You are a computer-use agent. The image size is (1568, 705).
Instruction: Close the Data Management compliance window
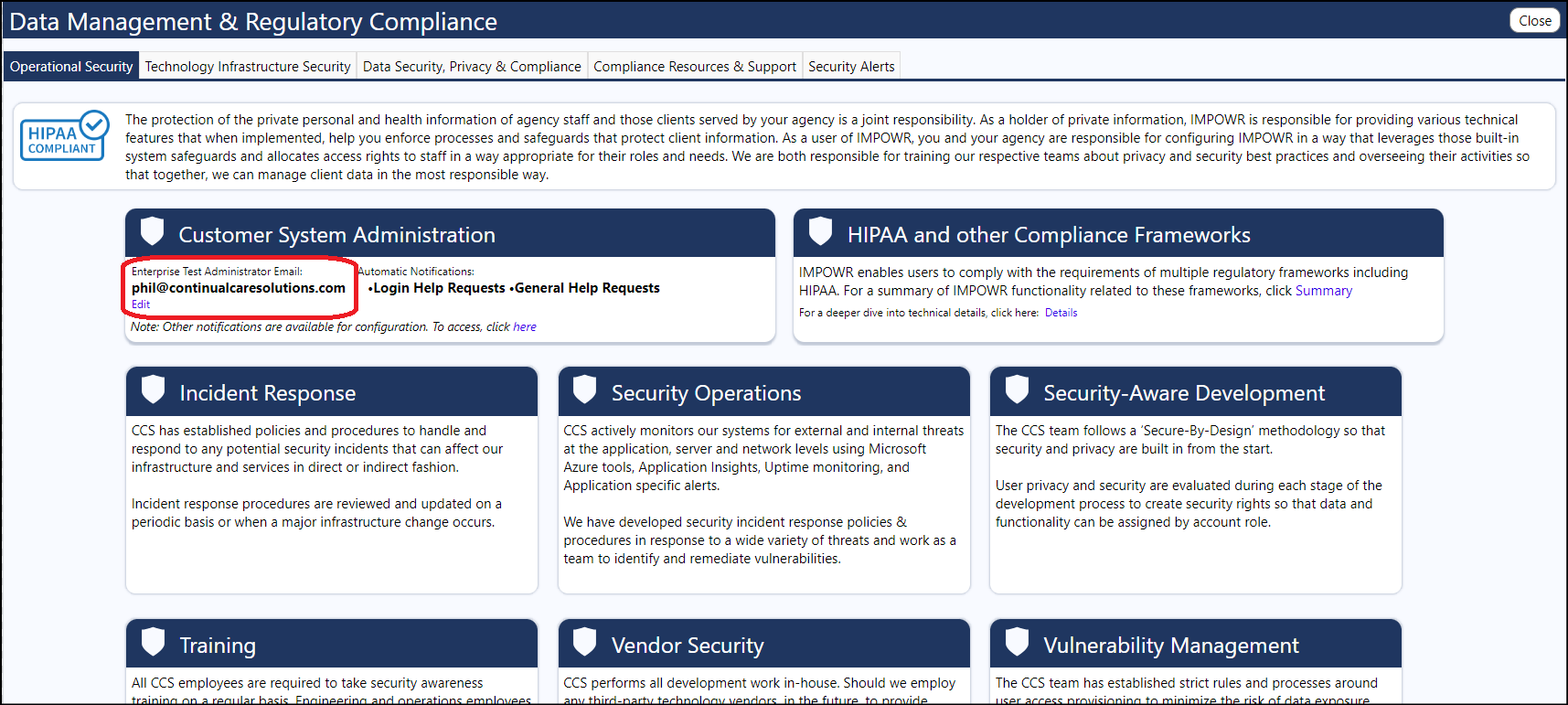(1535, 21)
